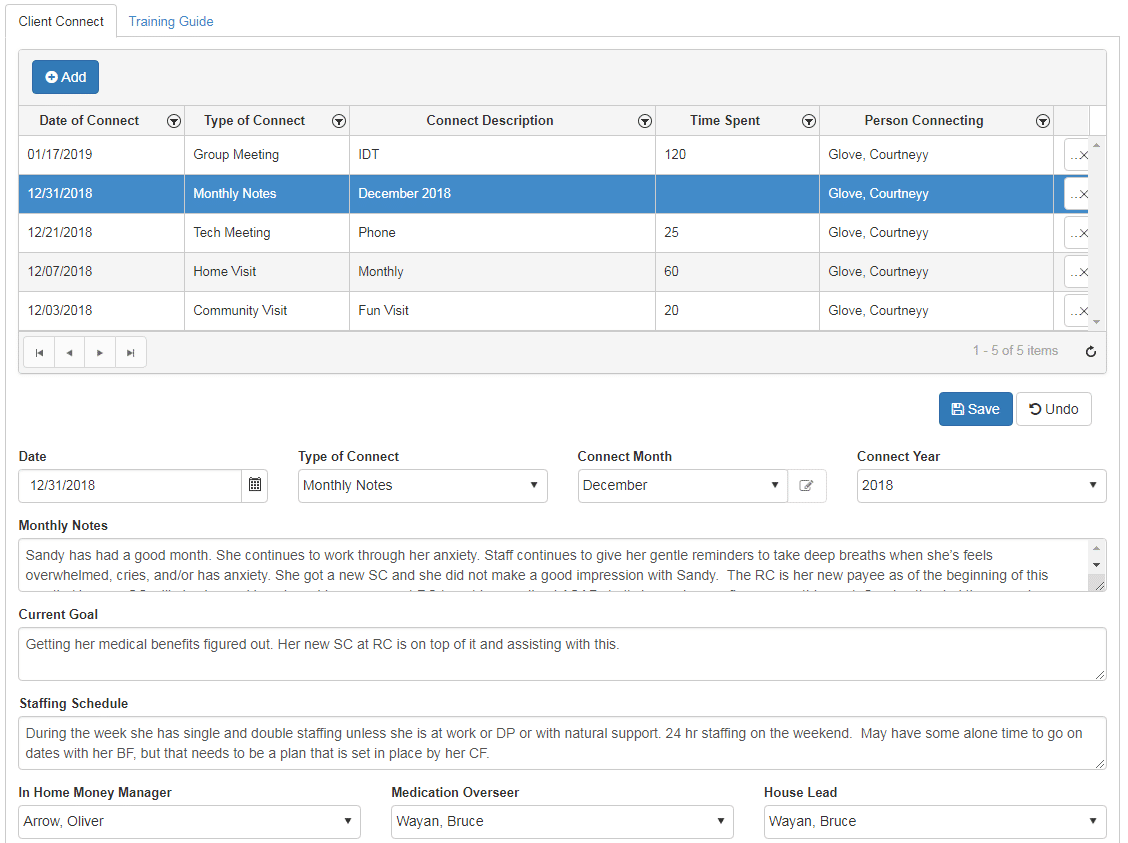Jump to the last page of the grid
The height and width of the screenshot is (843, 1128).
131,351
